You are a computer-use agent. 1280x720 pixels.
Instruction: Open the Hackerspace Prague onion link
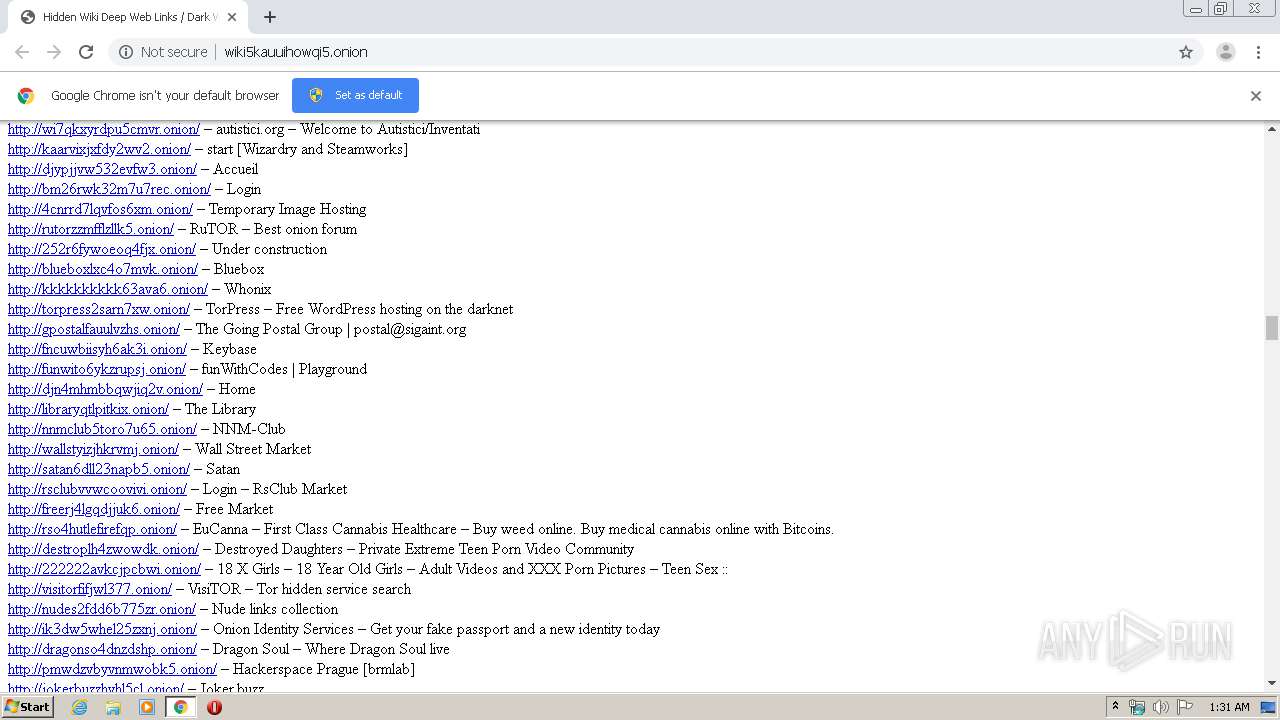coord(112,669)
